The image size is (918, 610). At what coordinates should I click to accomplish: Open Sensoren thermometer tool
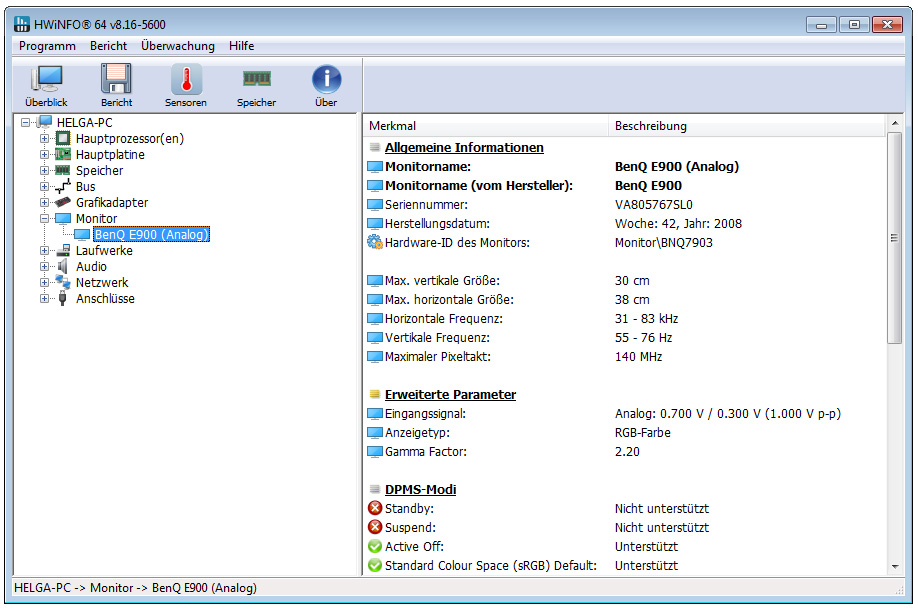click(186, 85)
